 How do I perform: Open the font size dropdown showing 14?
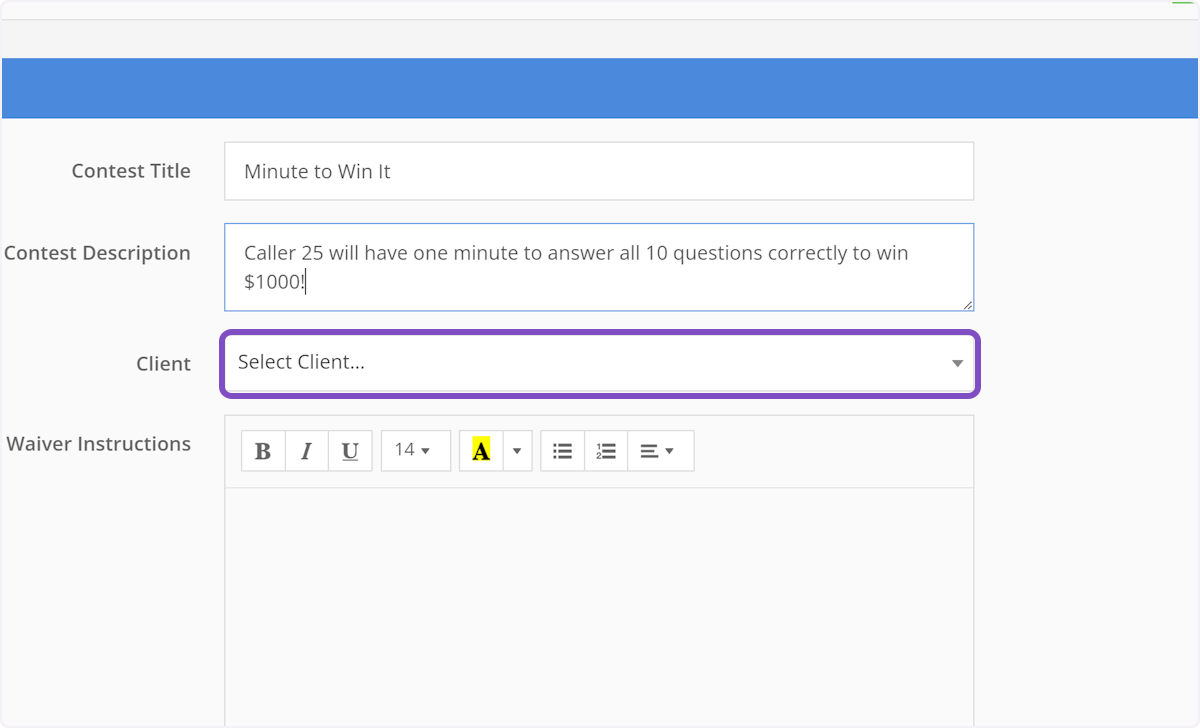[415, 450]
